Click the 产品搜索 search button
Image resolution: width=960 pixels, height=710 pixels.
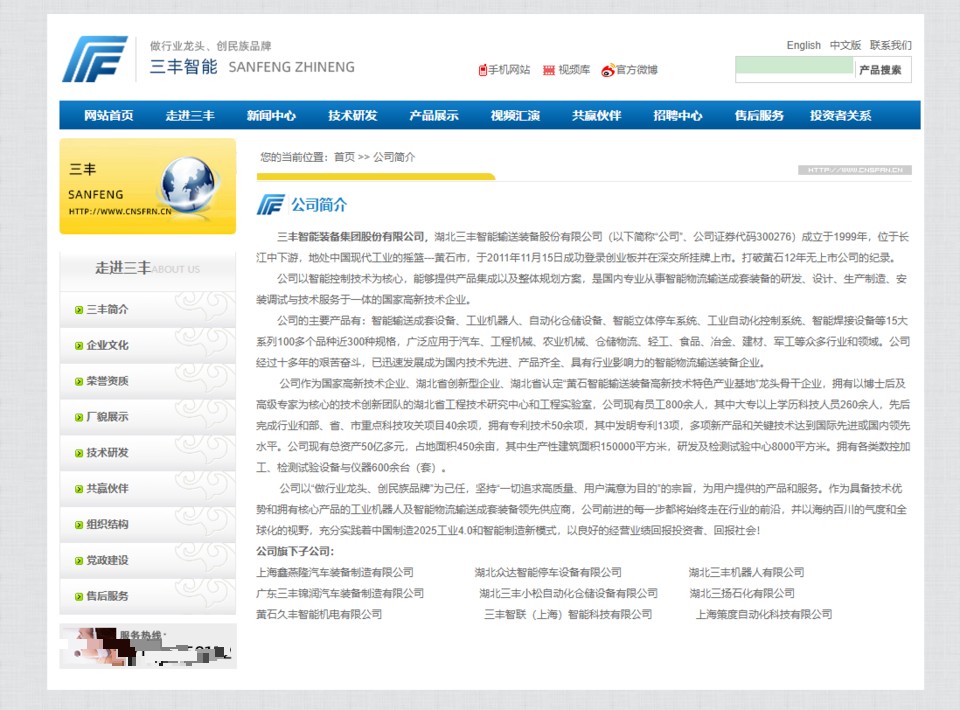[x=880, y=70]
